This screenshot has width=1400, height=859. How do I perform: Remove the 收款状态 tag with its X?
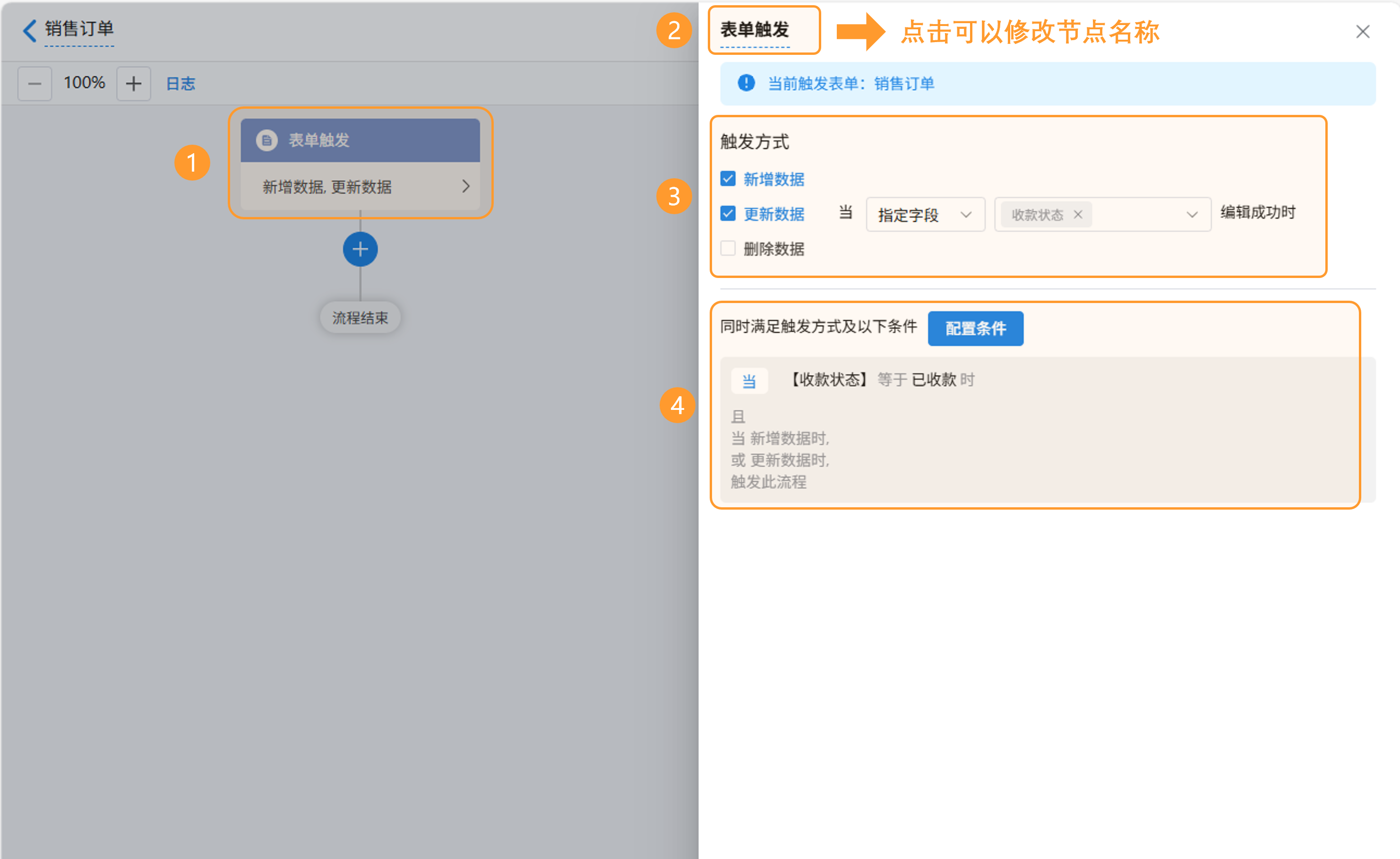tap(1078, 214)
